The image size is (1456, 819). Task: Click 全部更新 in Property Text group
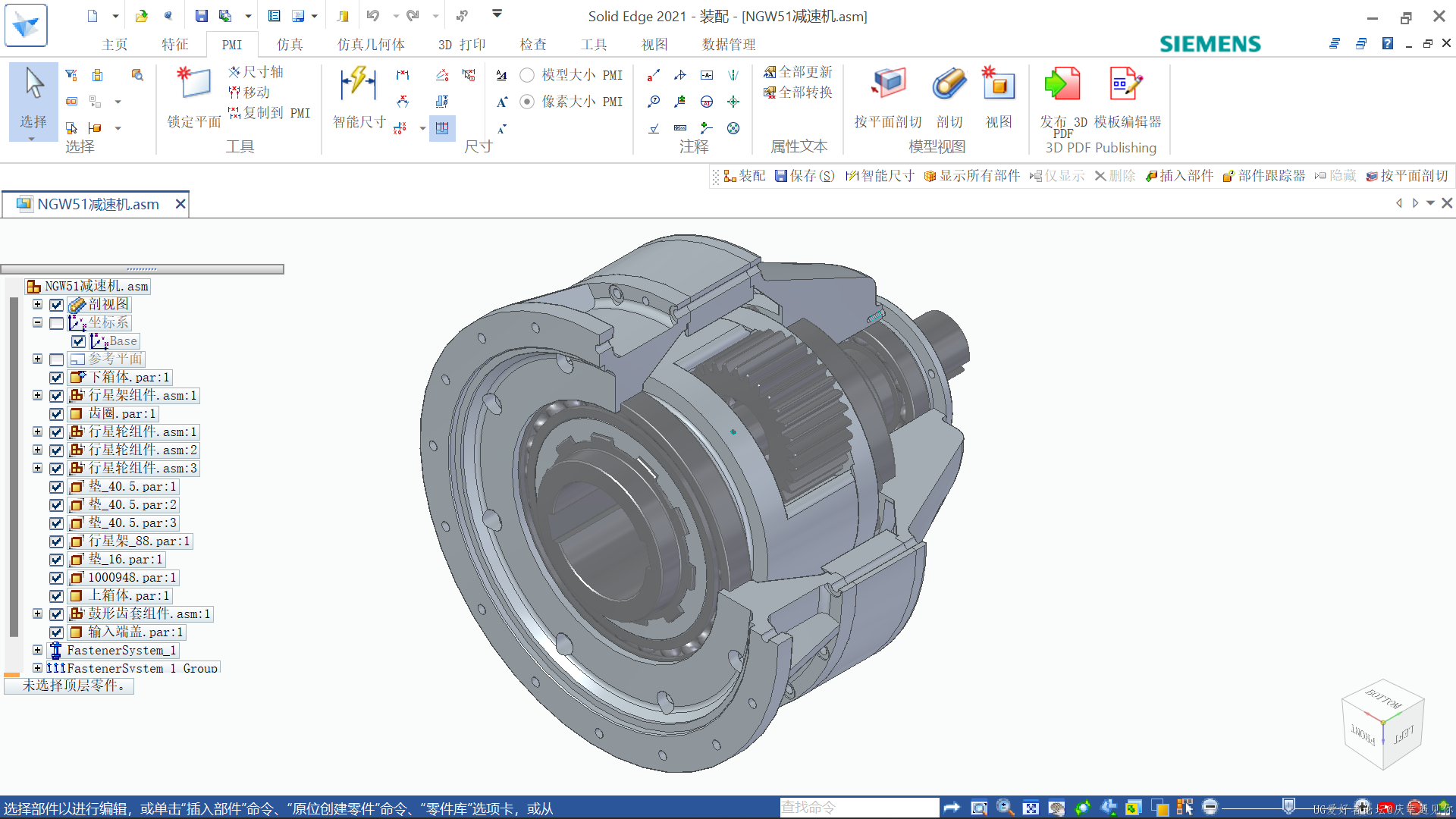coord(798,72)
